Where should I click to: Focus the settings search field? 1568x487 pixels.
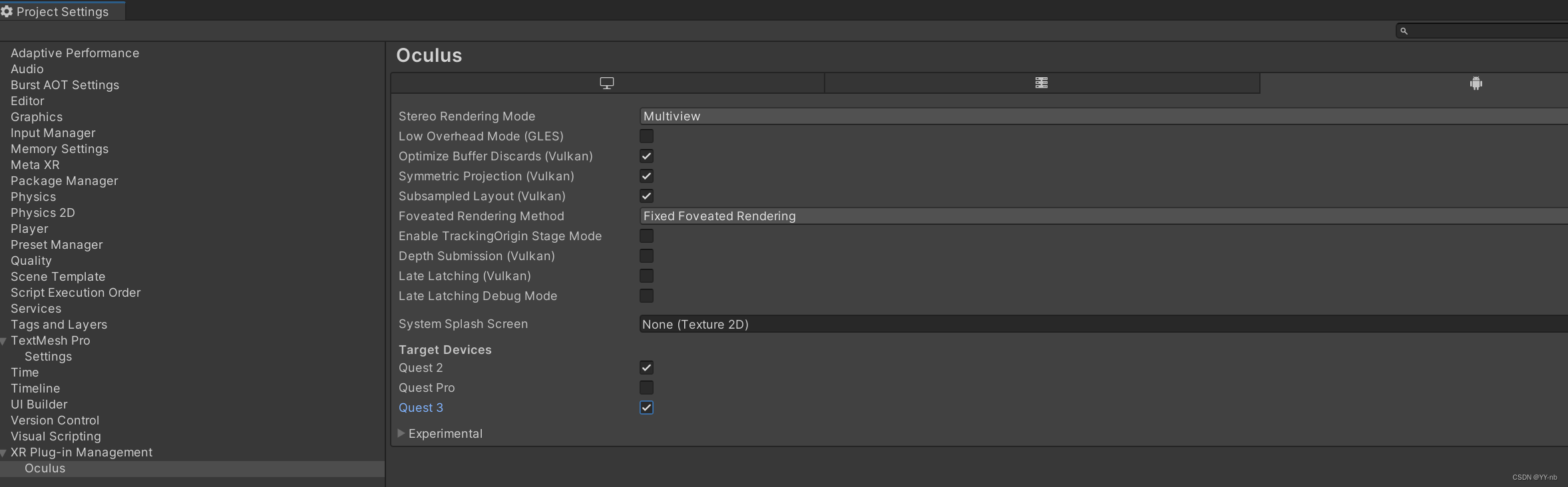click(1482, 31)
